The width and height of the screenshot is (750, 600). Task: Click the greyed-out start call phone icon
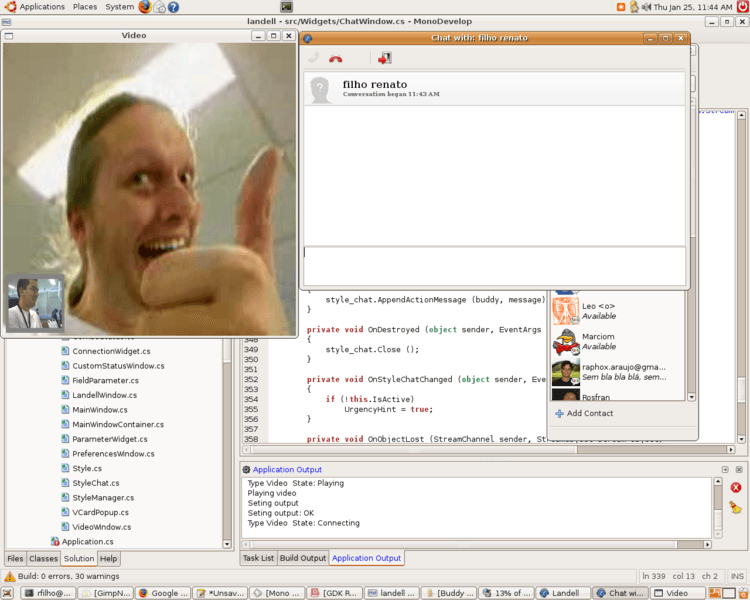[313, 59]
